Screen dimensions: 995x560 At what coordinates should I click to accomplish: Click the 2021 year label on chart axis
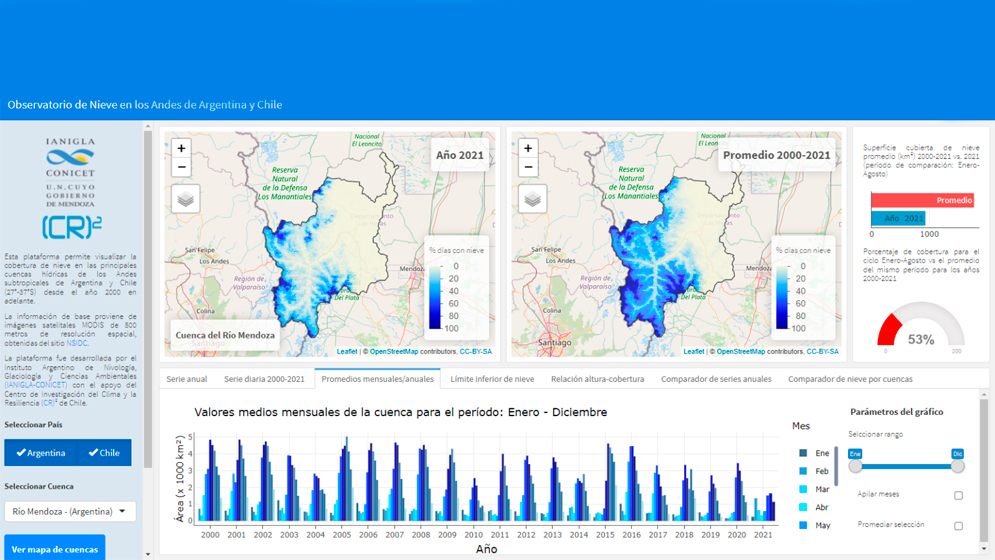pyautogui.click(x=763, y=535)
